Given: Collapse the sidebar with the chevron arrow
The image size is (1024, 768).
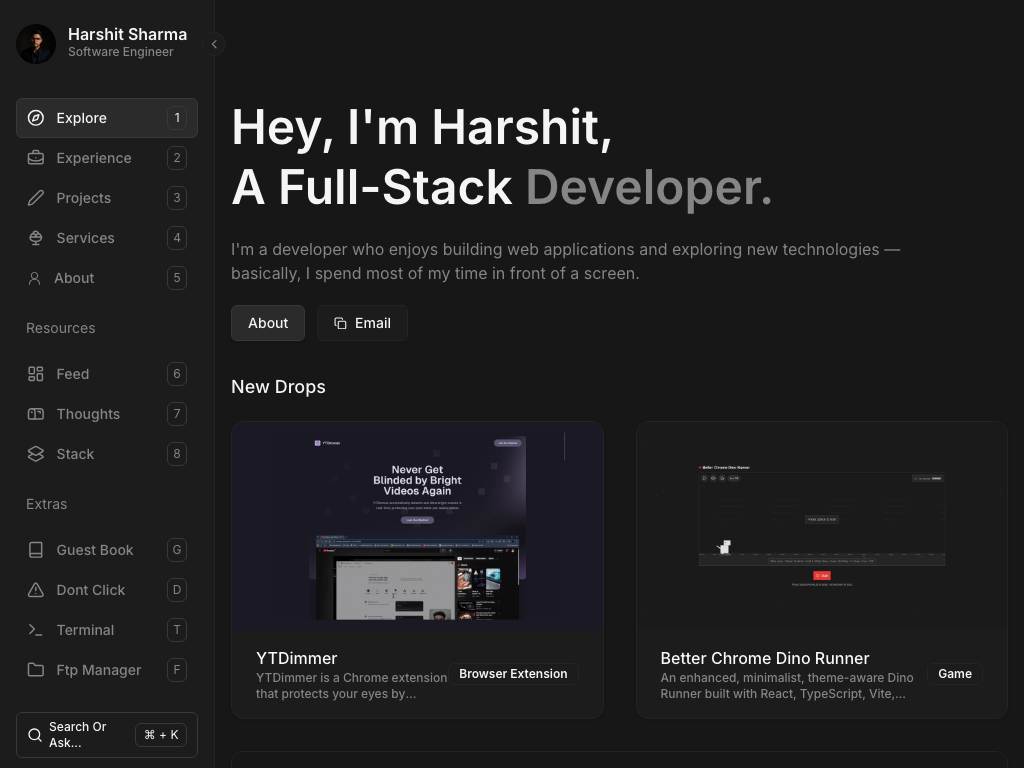Looking at the screenshot, I should point(214,44).
